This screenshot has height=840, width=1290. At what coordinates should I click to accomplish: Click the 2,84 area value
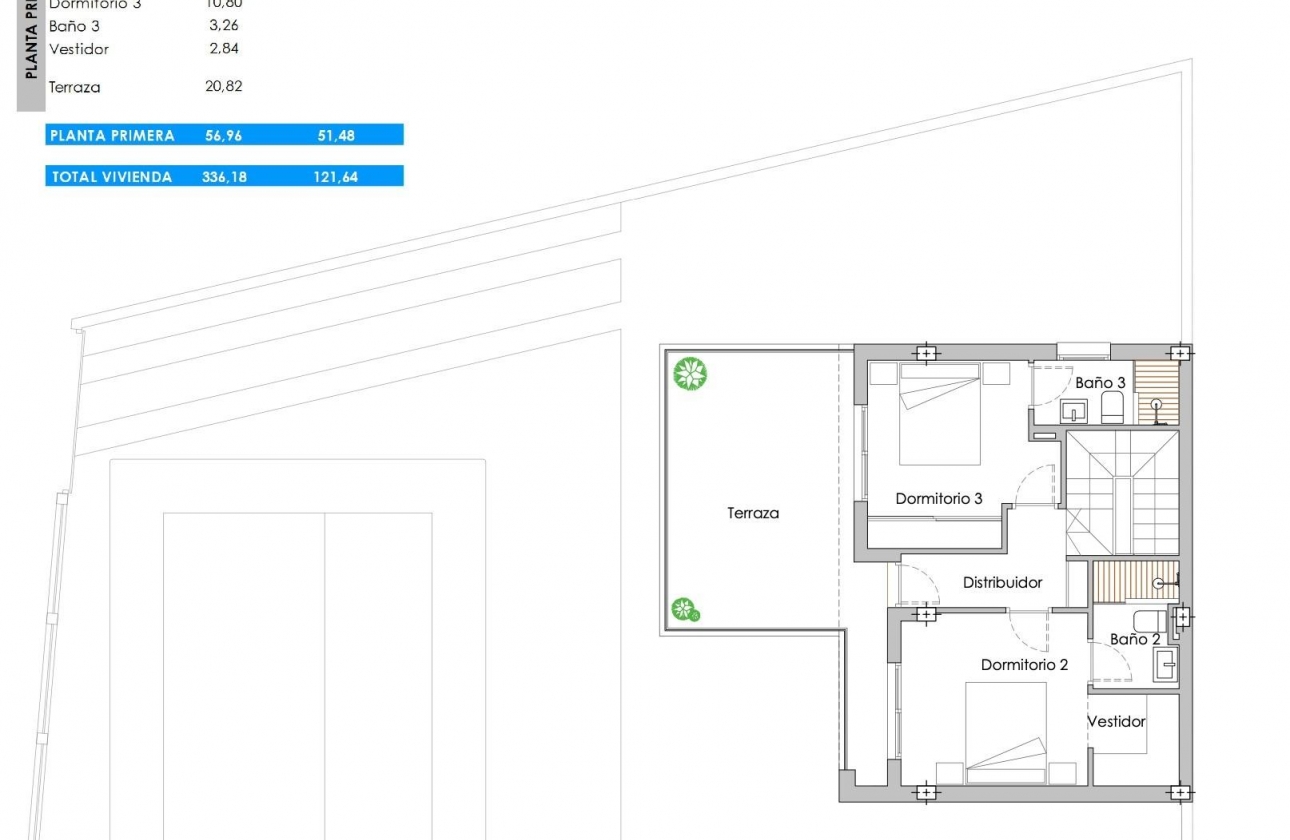click(x=223, y=48)
